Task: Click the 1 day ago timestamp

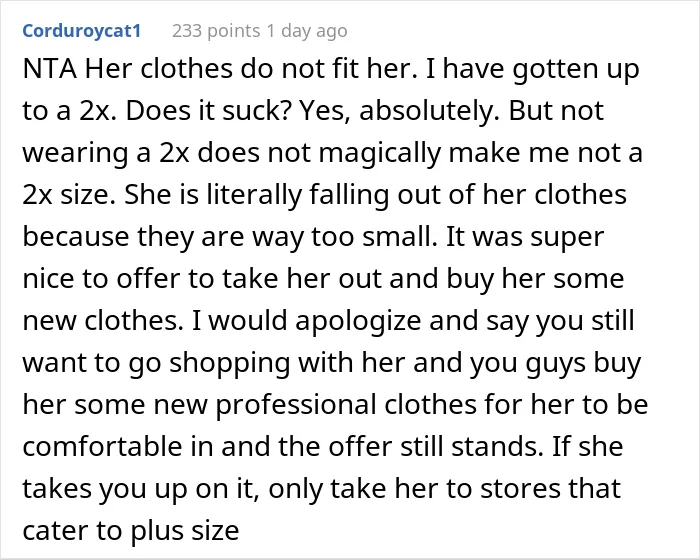Action: (x=307, y=31)
